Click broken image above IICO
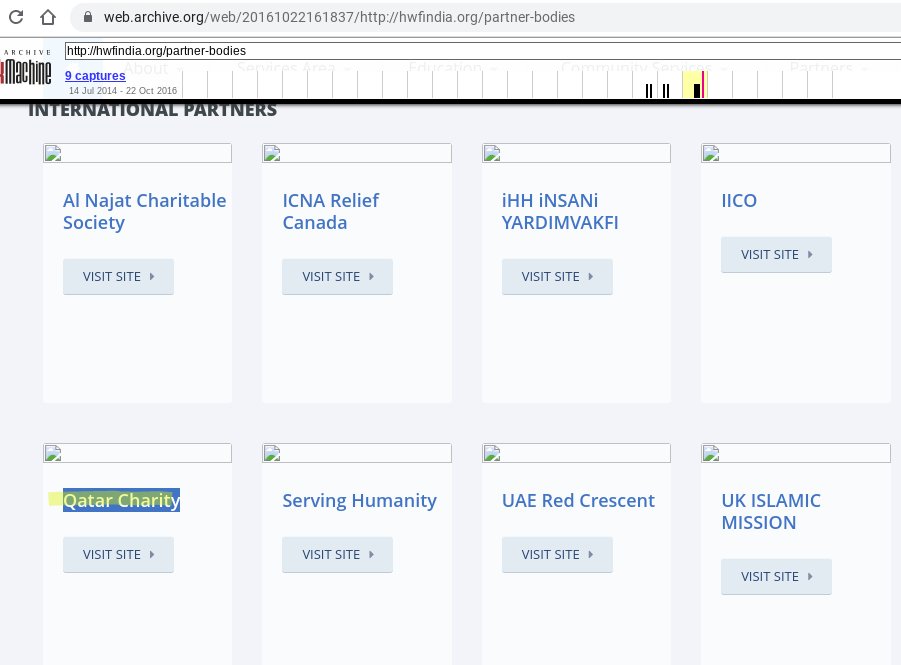Screen dimensions: 901x665 796,153
